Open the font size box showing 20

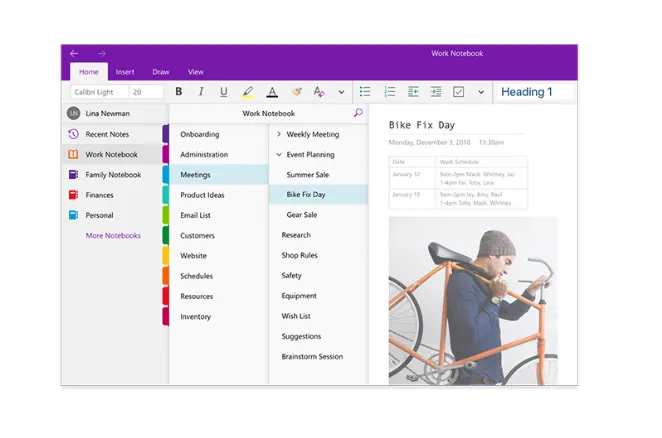point(146,92)
